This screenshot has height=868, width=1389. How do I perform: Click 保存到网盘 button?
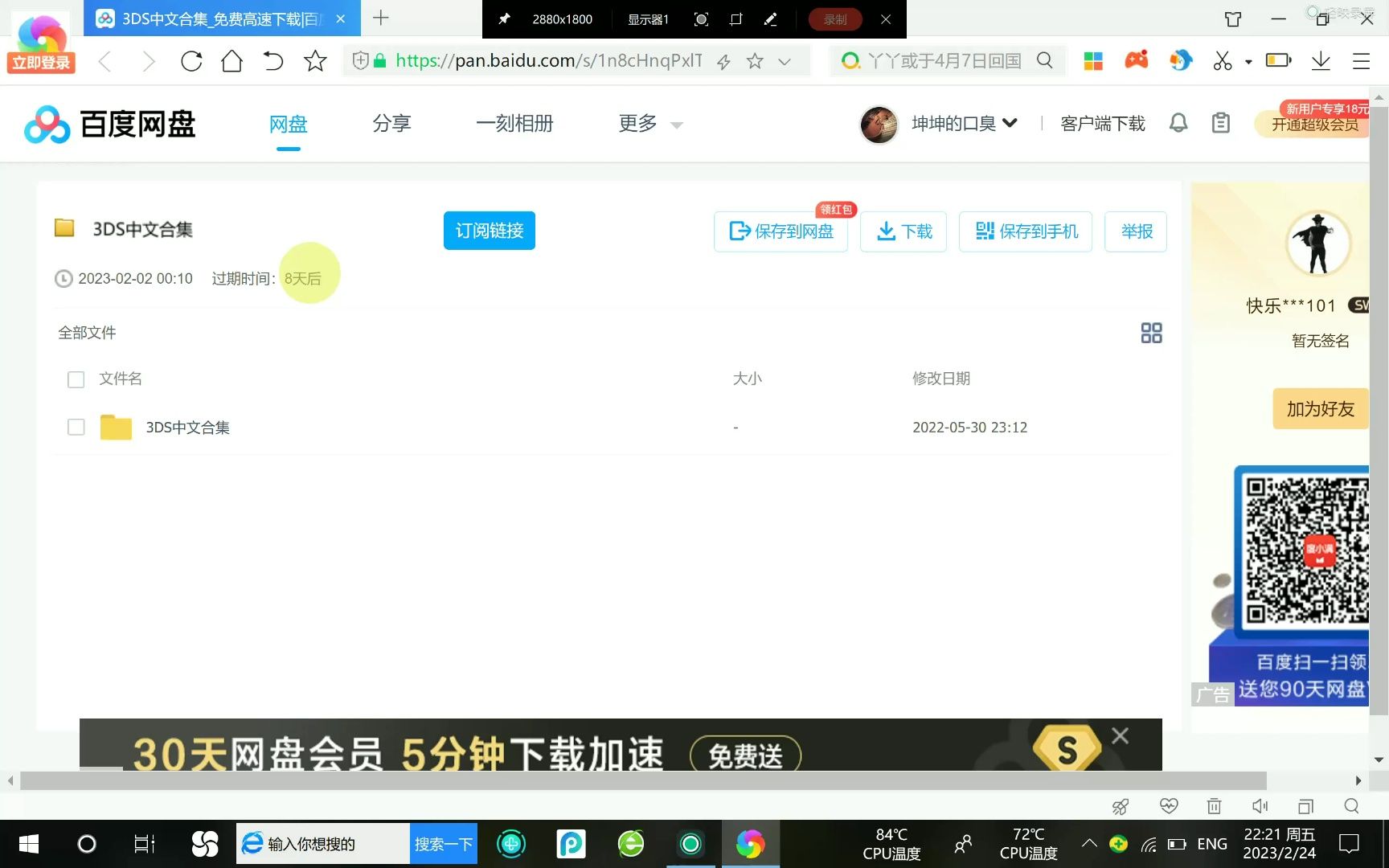pos(781,231)
